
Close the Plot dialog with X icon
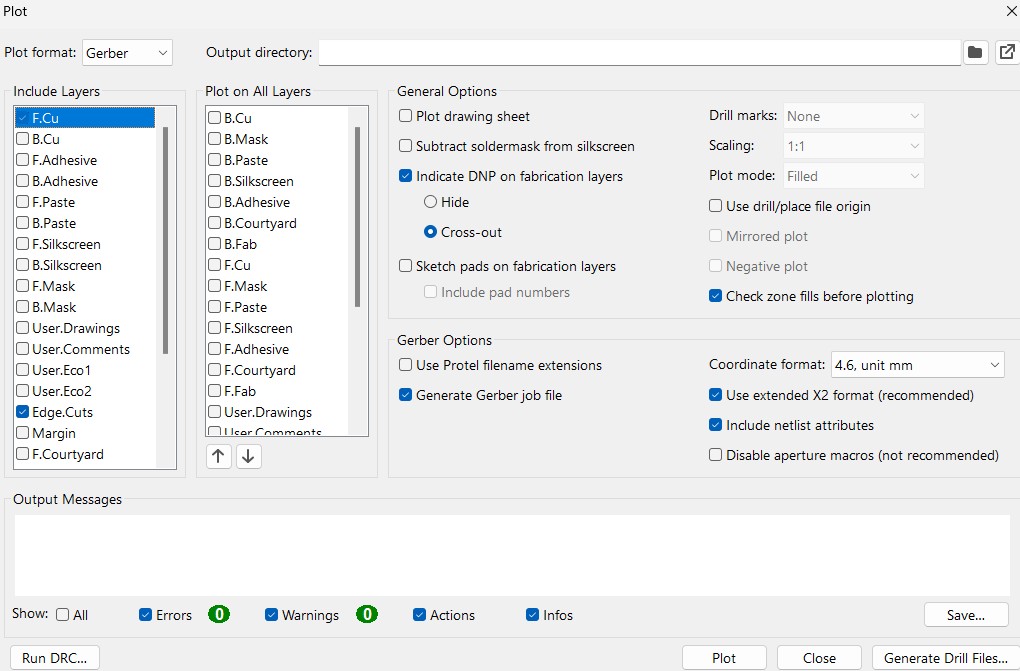point(1009,11)
